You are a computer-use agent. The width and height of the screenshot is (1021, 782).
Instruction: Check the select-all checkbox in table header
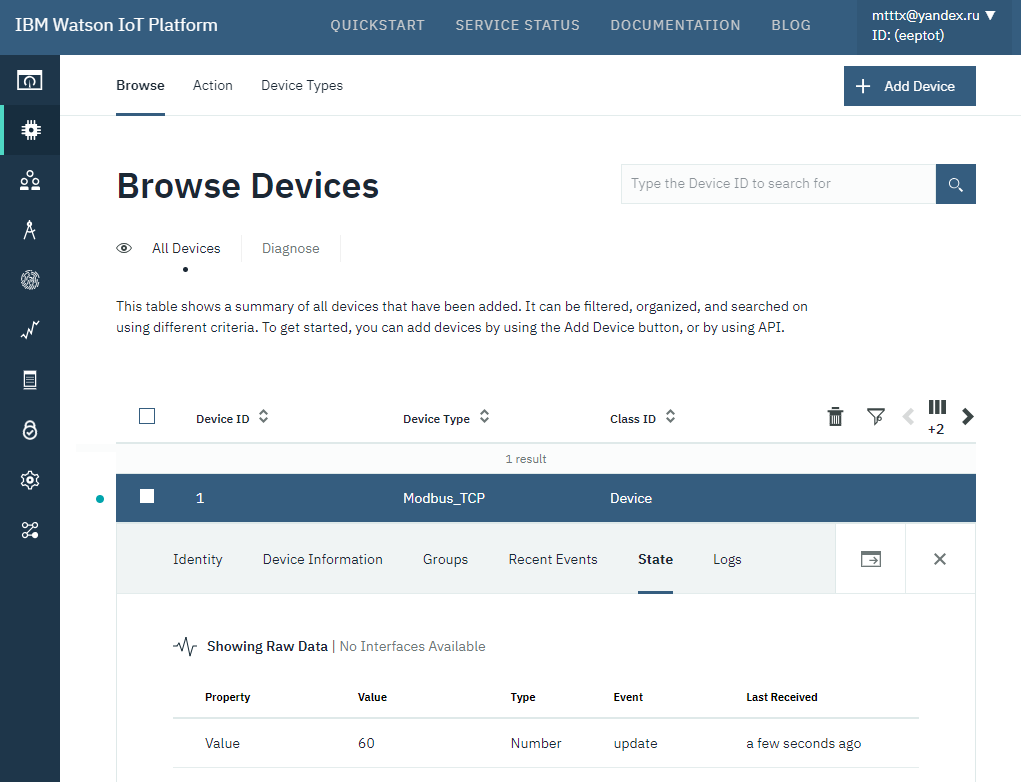[147, 416]
